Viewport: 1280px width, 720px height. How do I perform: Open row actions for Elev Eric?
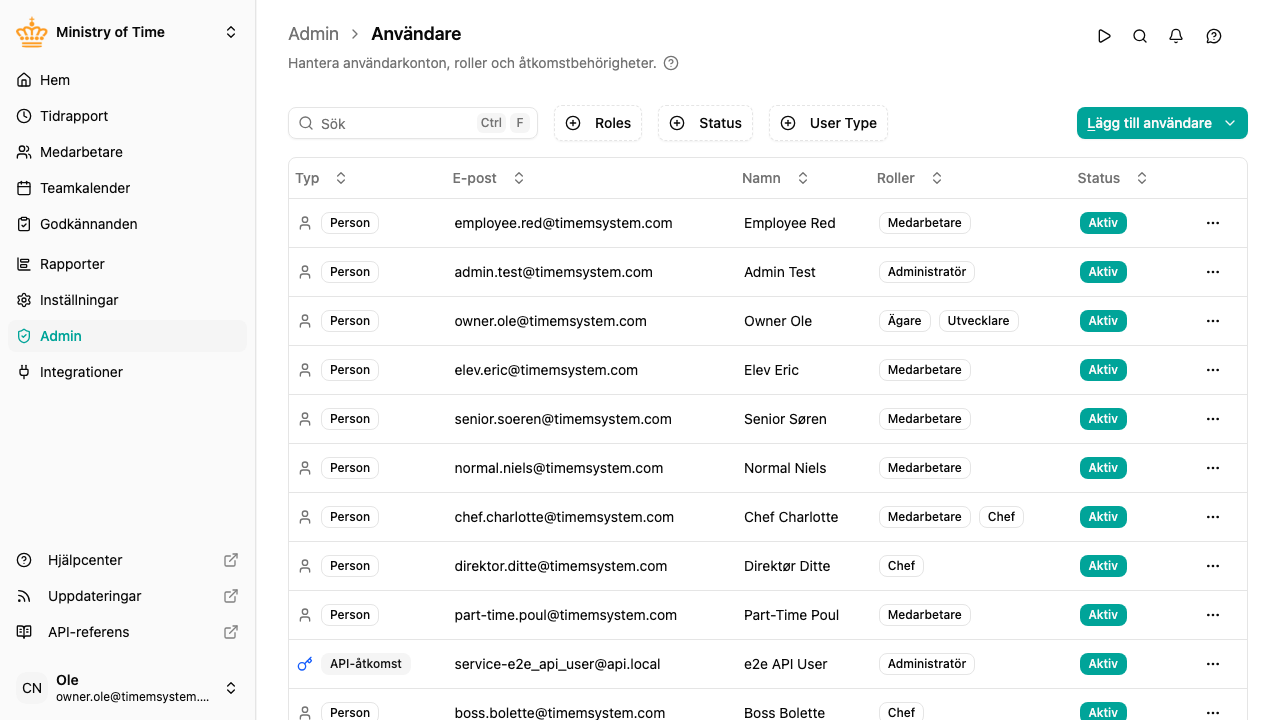1213,370
